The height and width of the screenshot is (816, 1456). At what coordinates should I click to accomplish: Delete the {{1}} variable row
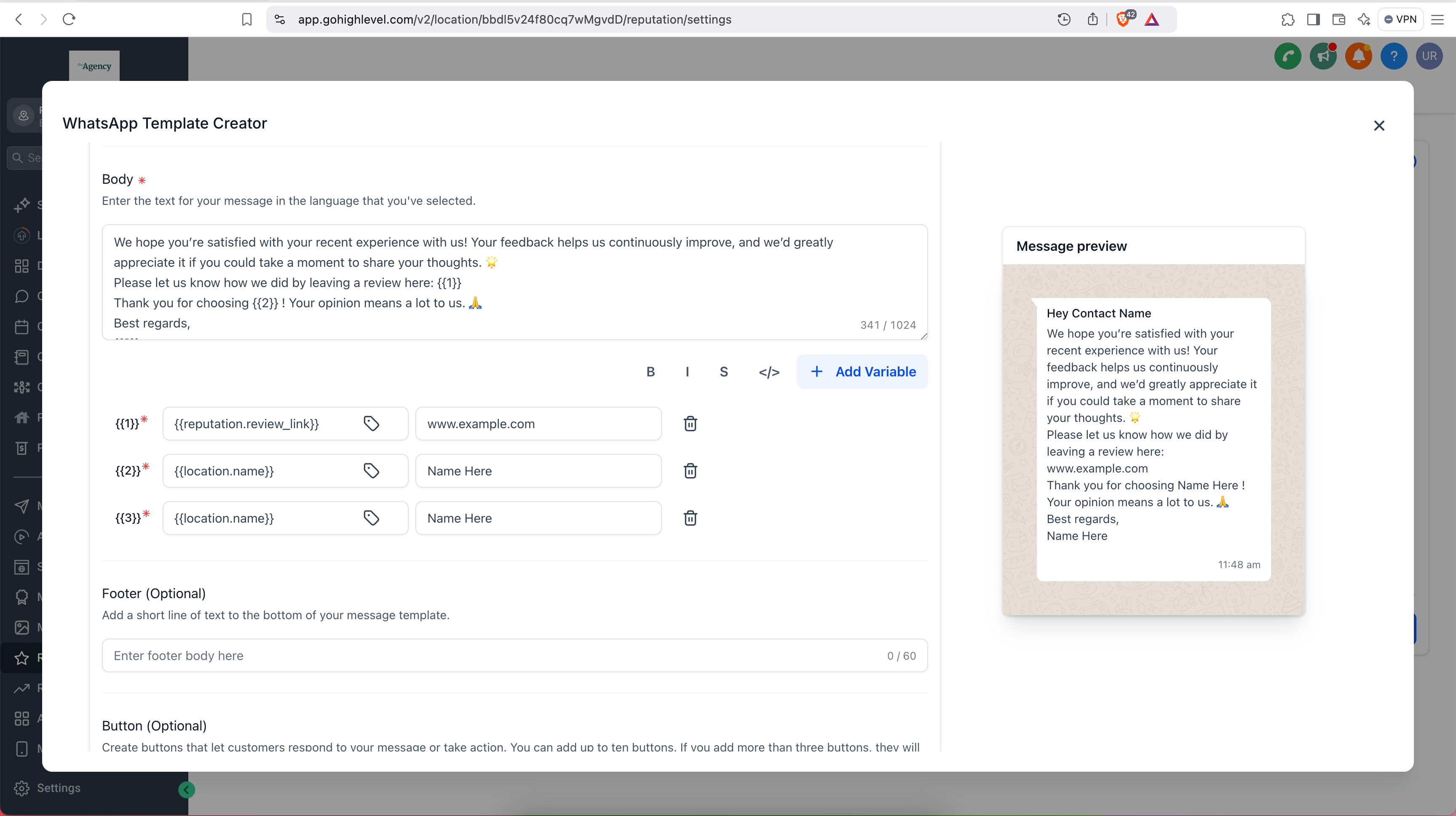(690, 424)
